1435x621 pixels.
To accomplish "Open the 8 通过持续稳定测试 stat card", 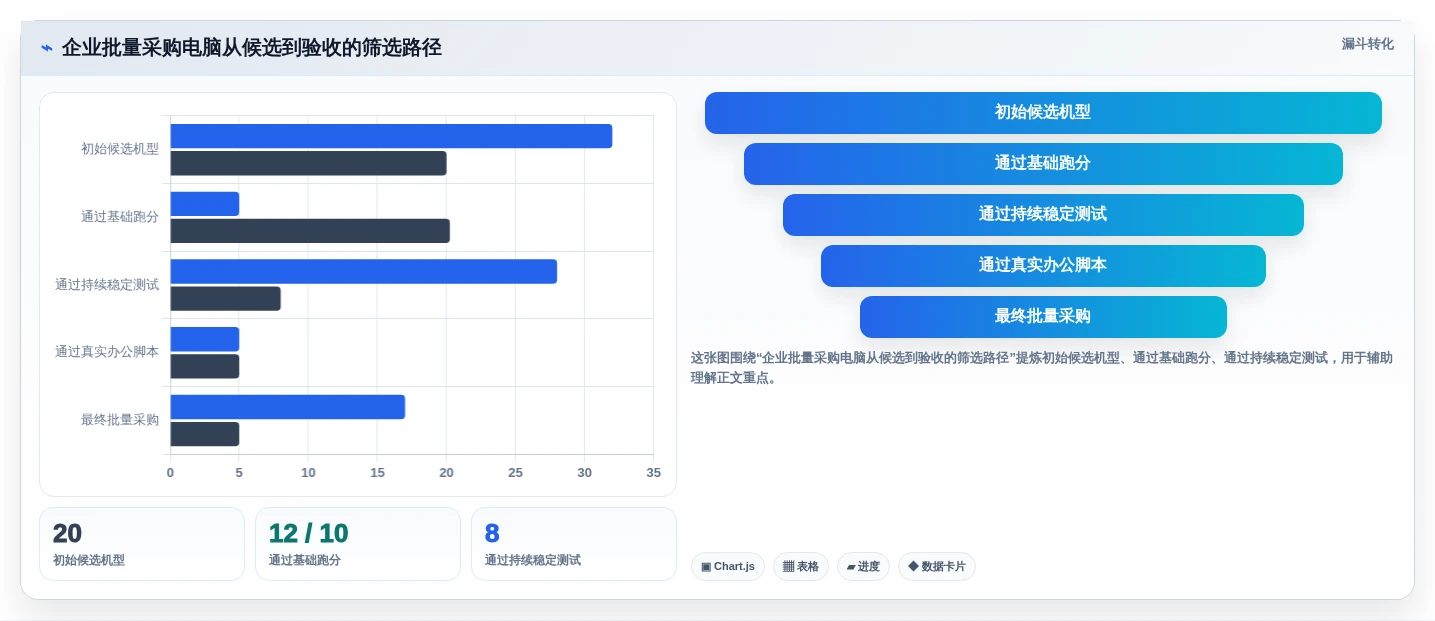I will [574, 544].
